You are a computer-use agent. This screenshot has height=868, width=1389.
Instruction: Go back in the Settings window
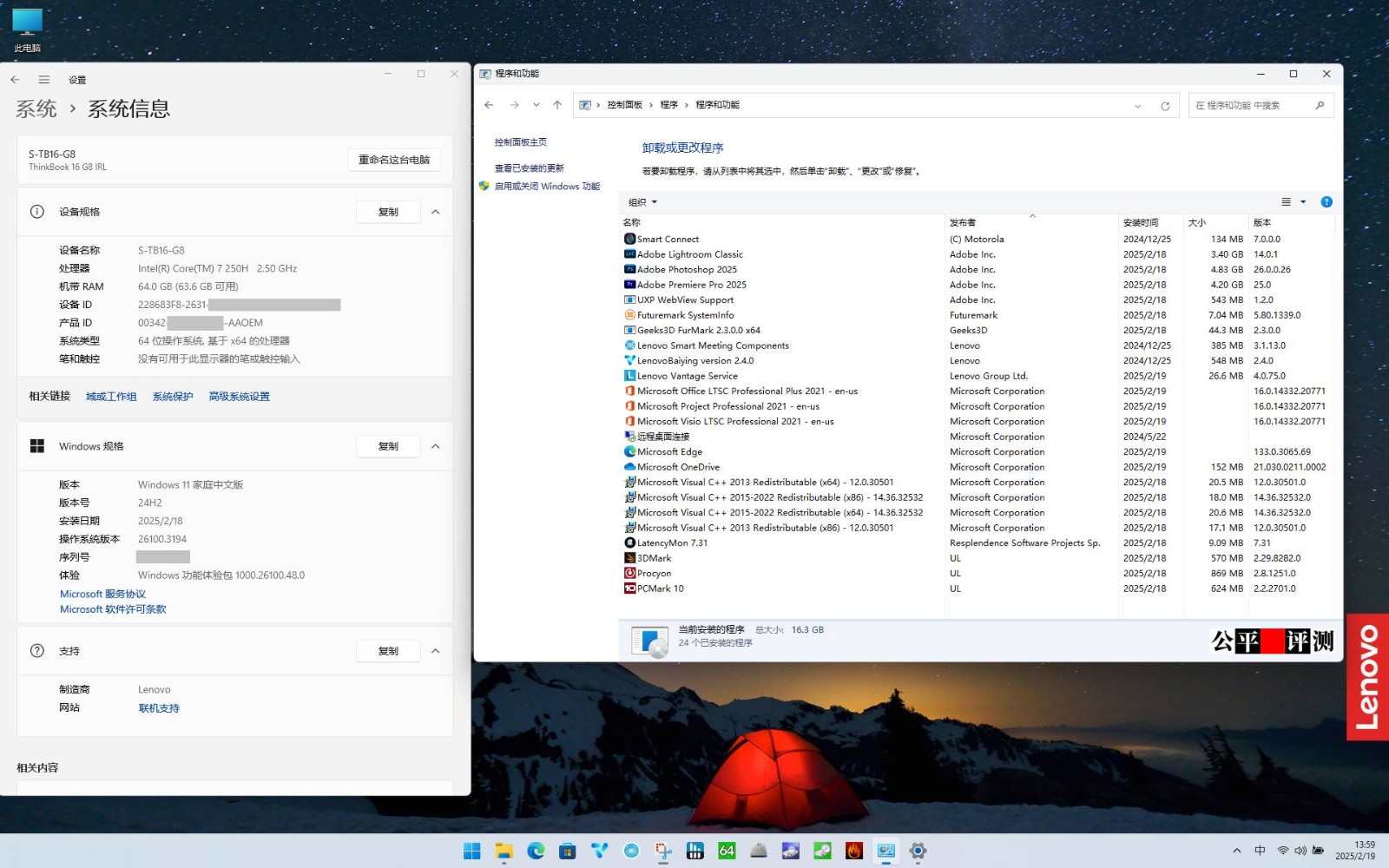click(x=15, y=79)
